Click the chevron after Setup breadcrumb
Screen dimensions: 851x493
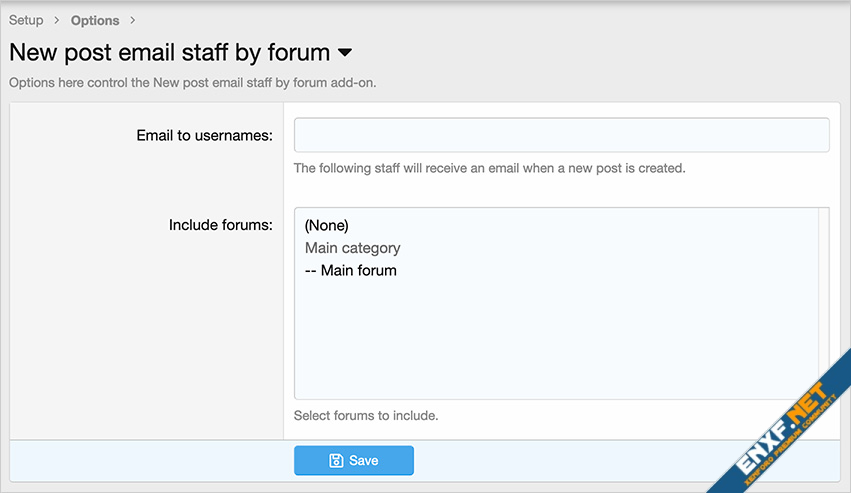(x=57, y=20)
